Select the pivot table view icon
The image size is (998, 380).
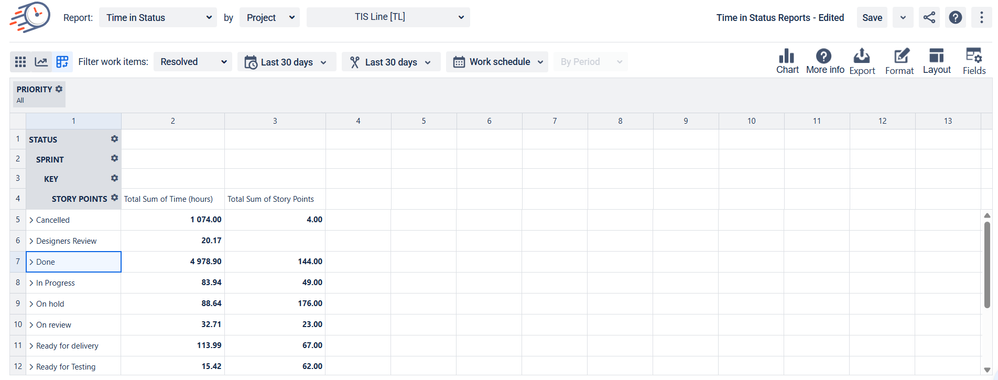[62, 62]
